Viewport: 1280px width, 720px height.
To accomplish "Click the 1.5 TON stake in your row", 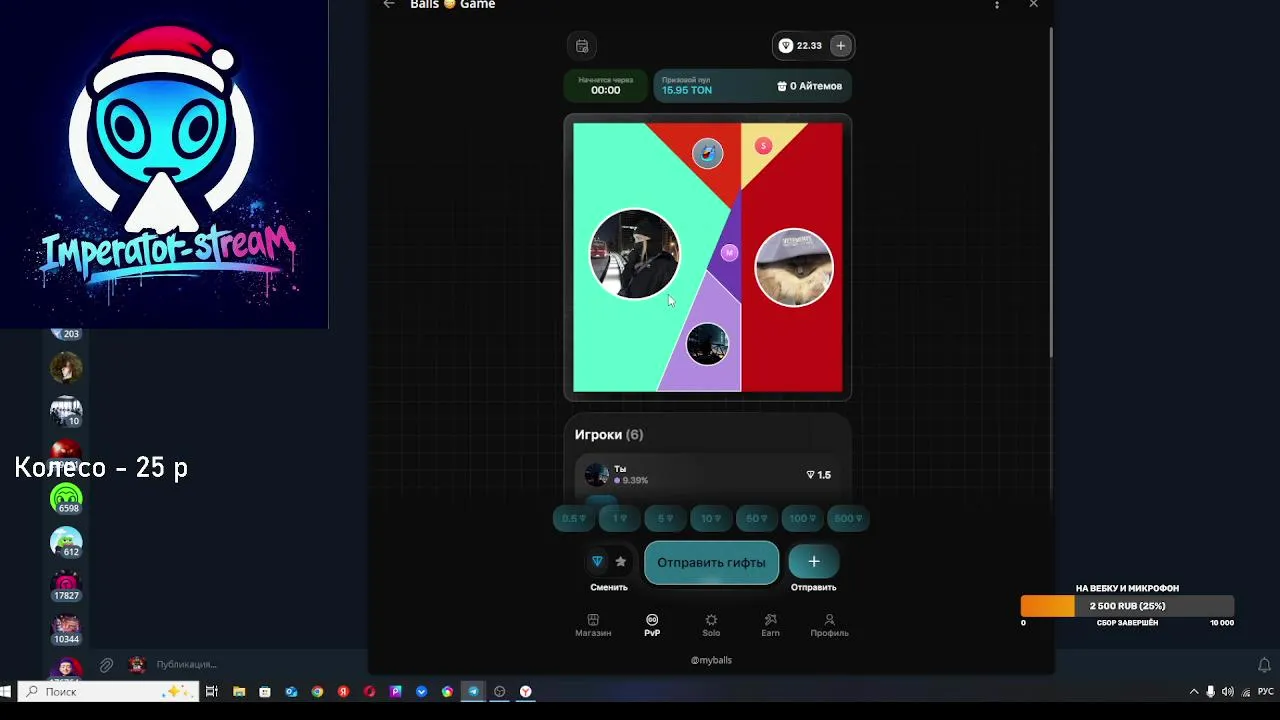I will point(818,475).
